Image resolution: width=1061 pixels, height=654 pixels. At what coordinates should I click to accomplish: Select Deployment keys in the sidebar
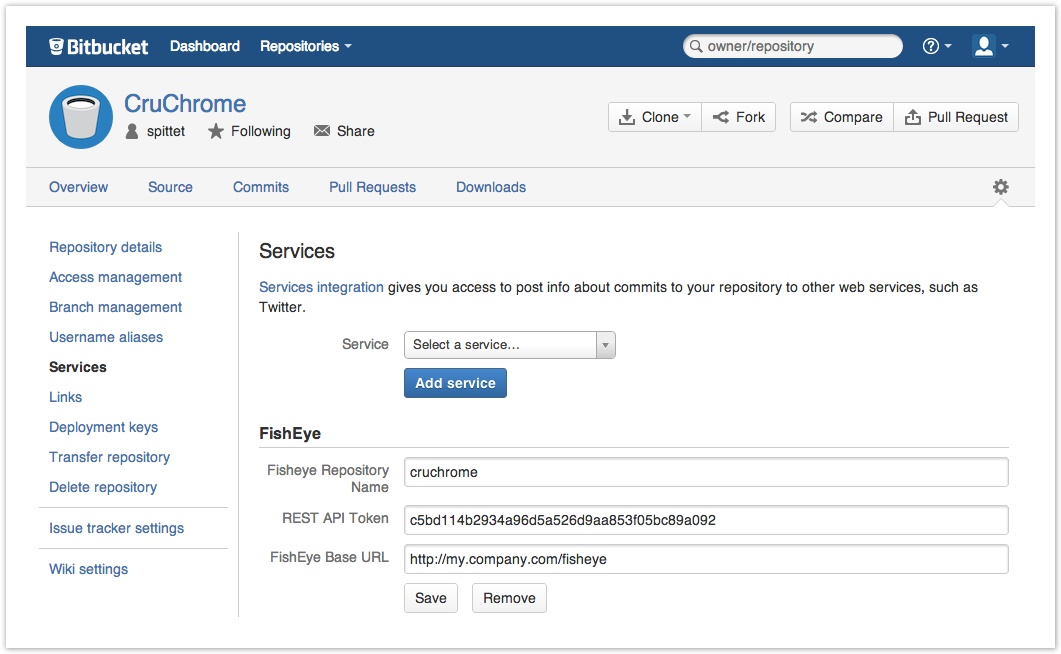[x=103, y=427]
